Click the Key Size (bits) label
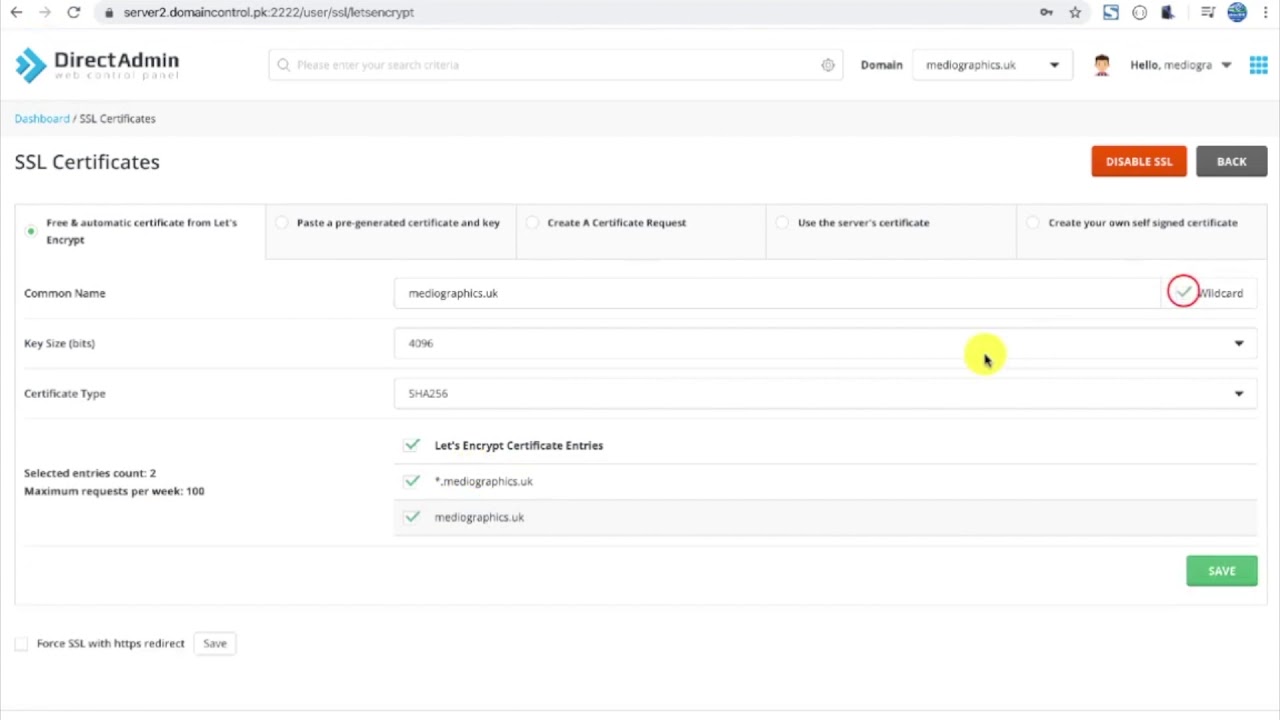The width and height of the screenshot is (1280, 720). (59, 343)
